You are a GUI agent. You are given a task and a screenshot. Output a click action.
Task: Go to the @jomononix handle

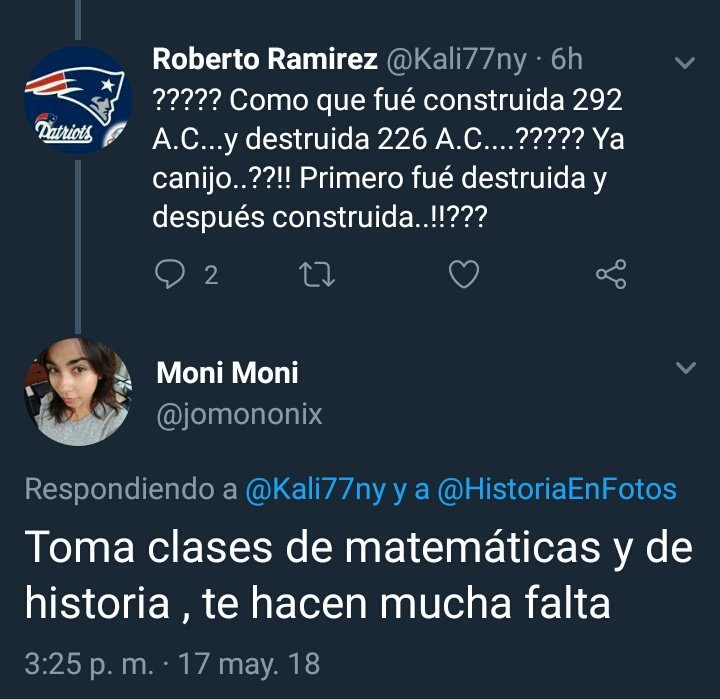(239, 414)
